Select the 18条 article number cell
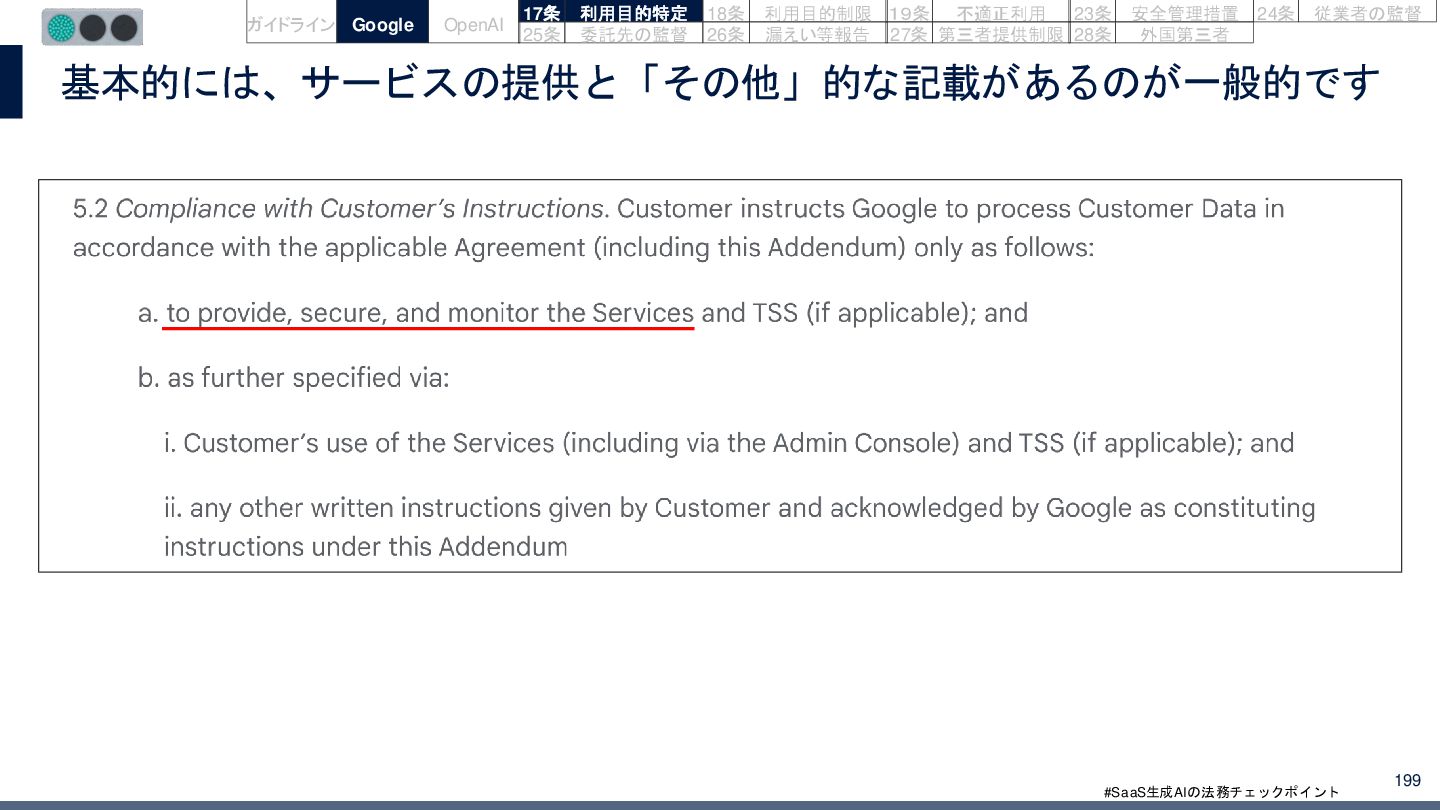This screenshot has width=1440, height=810. pyautogui.click(x=725, y=13)
